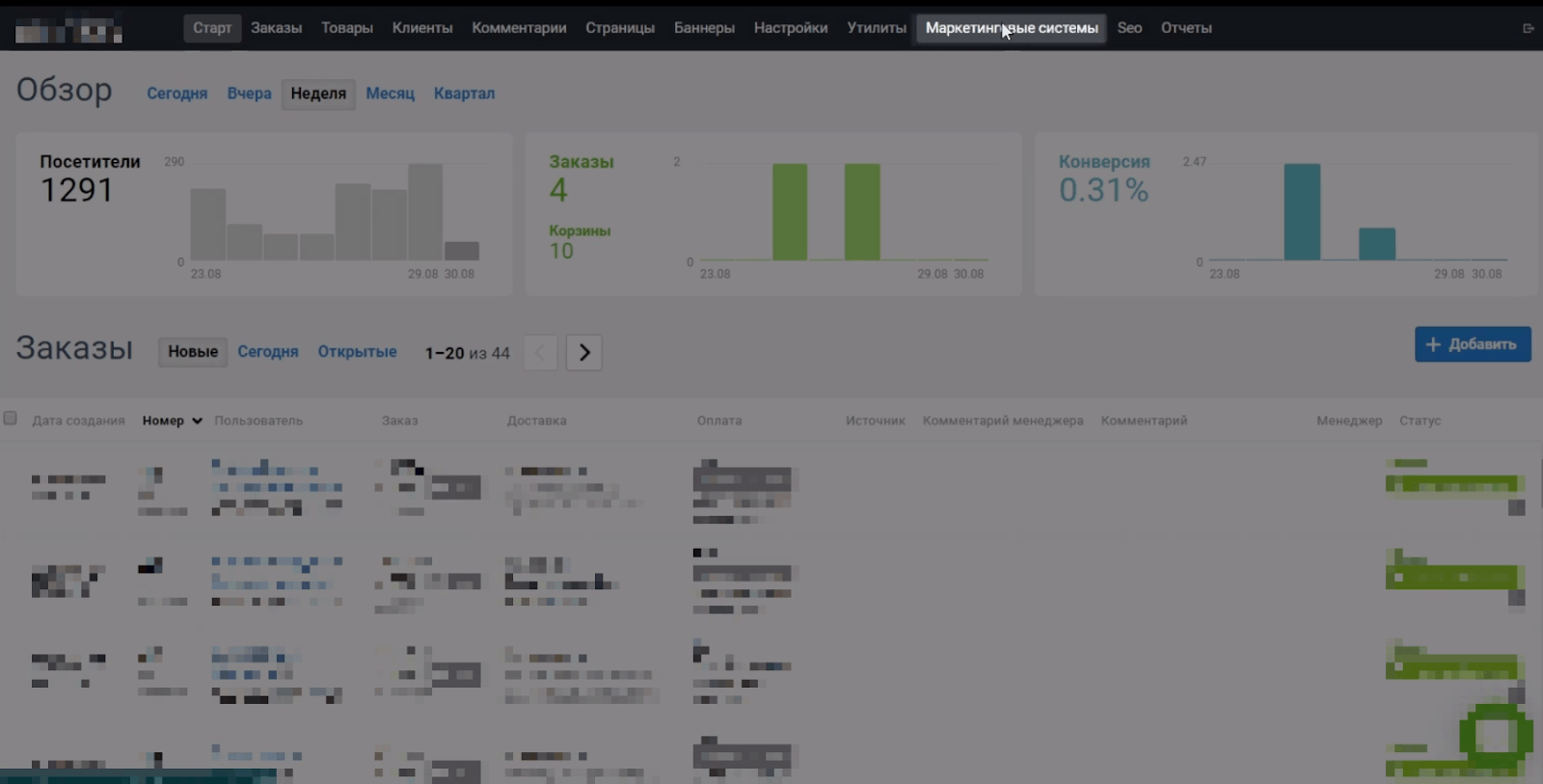Show overview for Сегодня

[x=176, y=94]
